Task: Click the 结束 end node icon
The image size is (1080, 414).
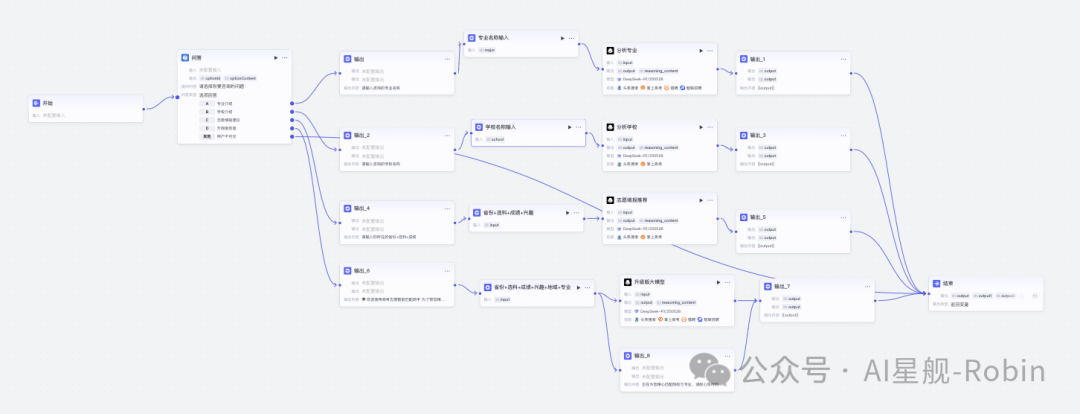Action: click(x=936, y=284)
